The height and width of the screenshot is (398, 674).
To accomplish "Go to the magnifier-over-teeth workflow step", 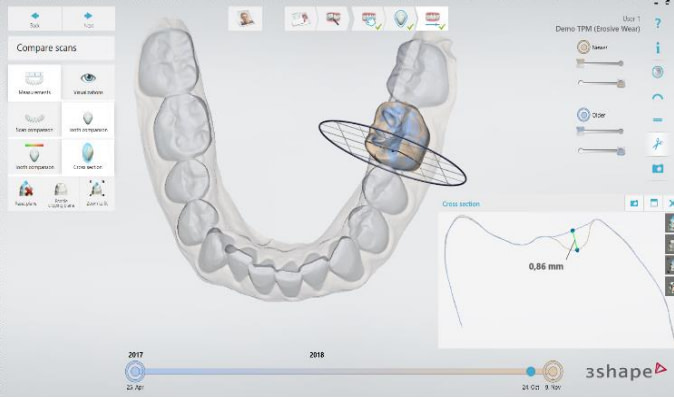I will coord(333,18).
